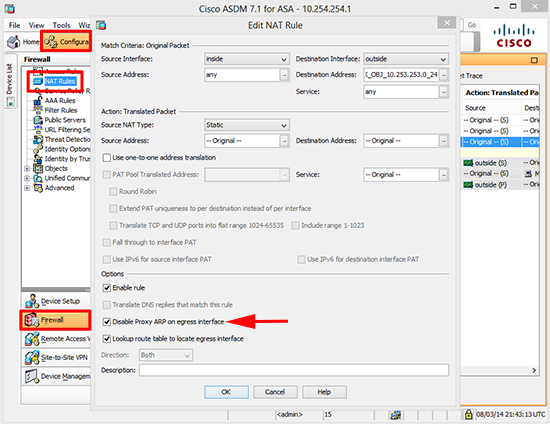The width and height of the screenshot is (550, 424).
Task: Open the Device Setup panel
Action: (x=53, y=301)
